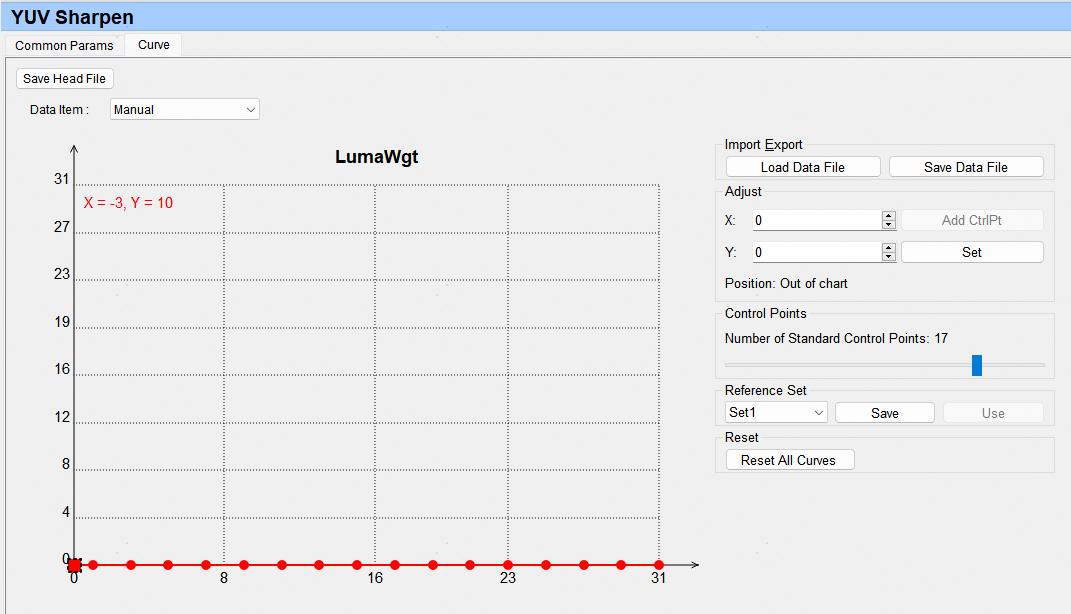Select the square control point at origin
The width and height of the screenshot is (1071, 614).
tap(74, 565)
